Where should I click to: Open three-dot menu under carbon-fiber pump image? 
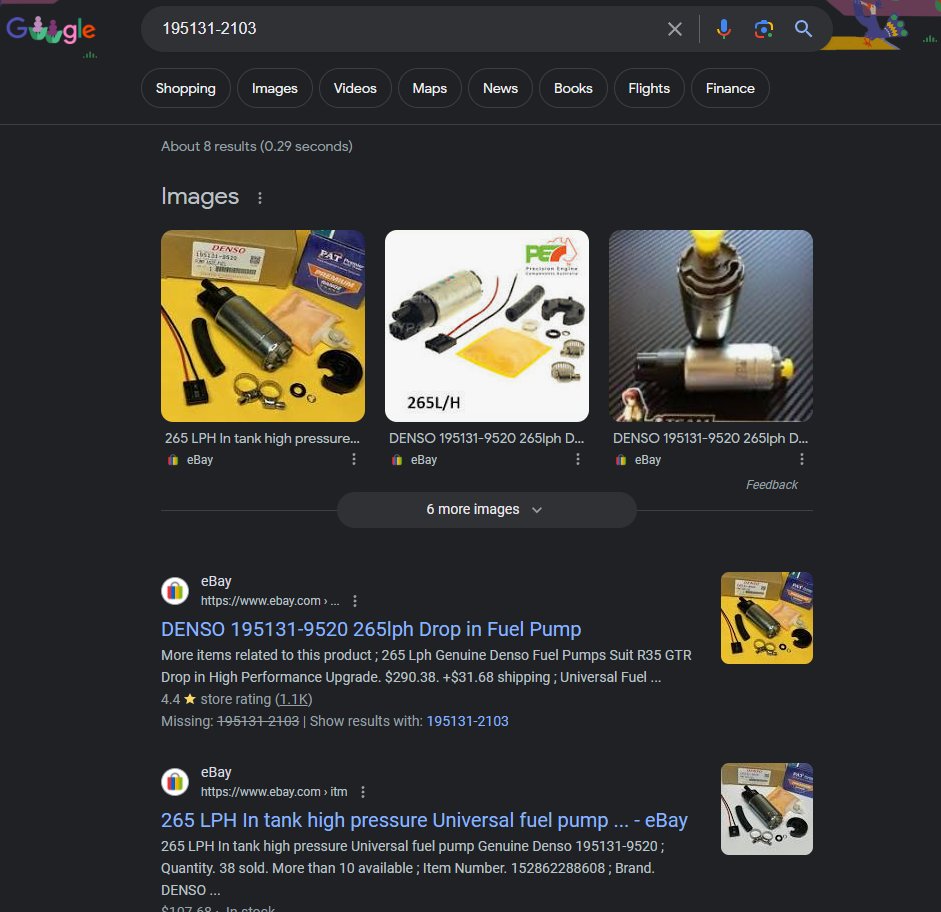[x=802, y=459]
